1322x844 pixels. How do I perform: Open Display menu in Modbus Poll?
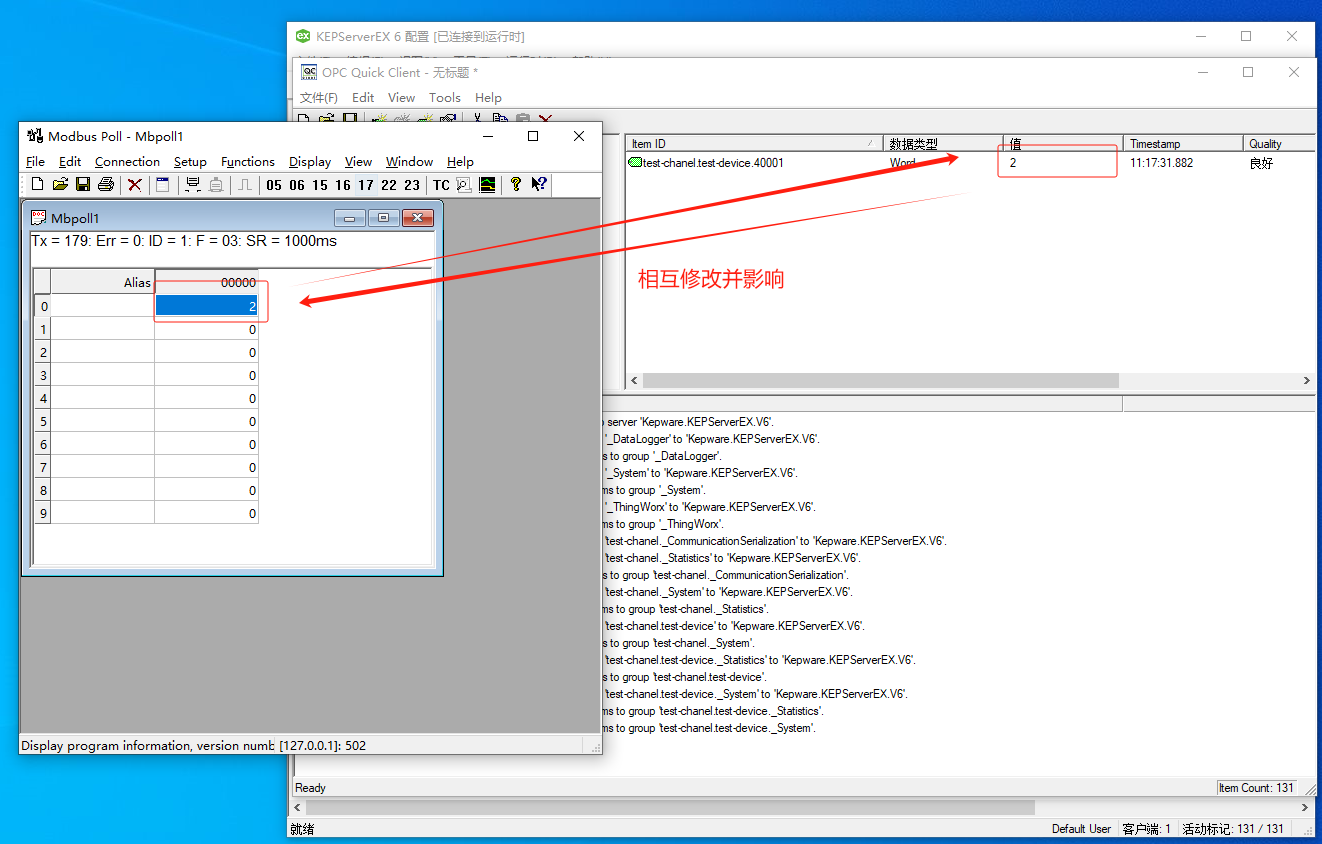coord(310,161)
